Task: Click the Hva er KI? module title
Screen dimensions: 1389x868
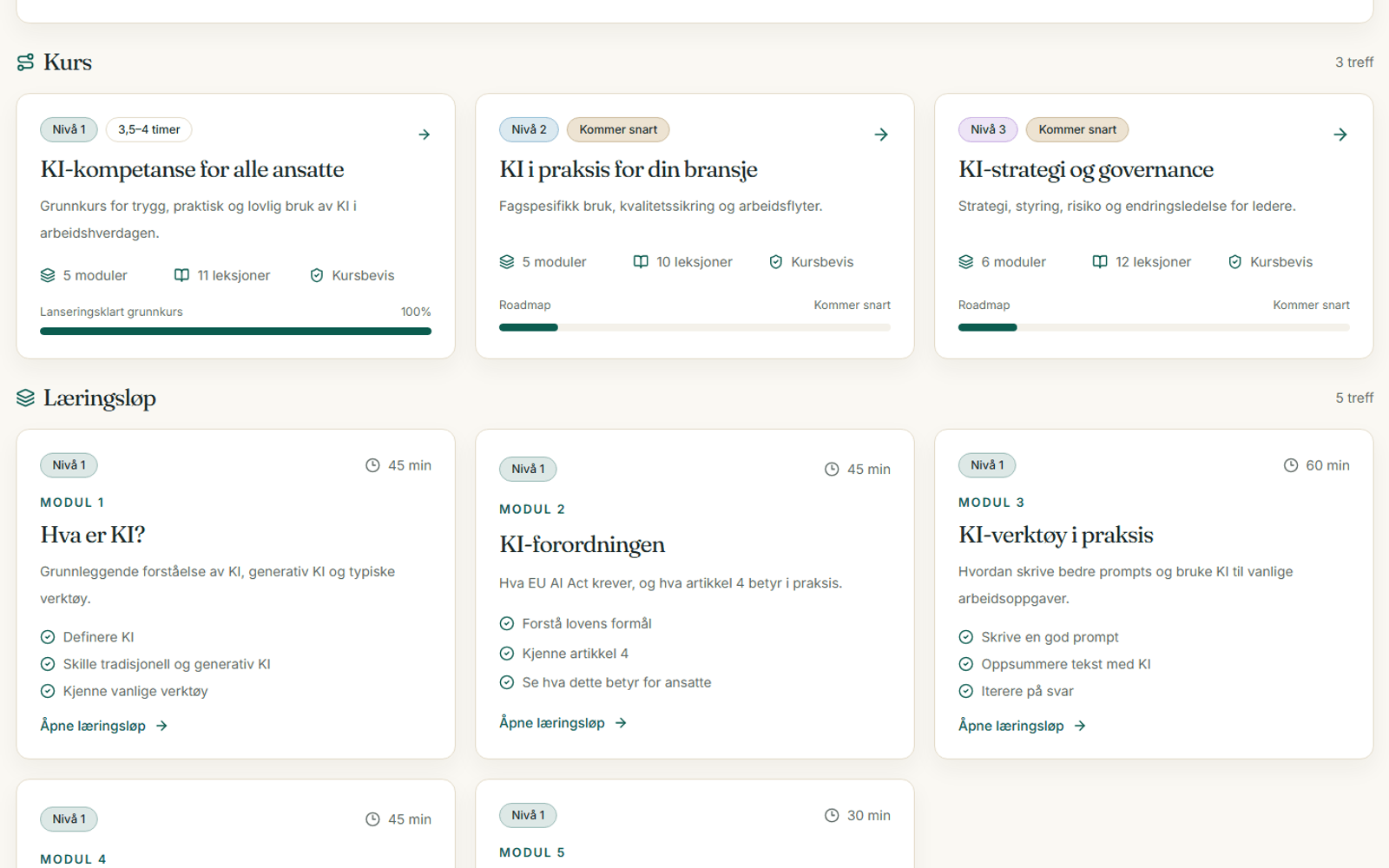Action: [93, 535]
